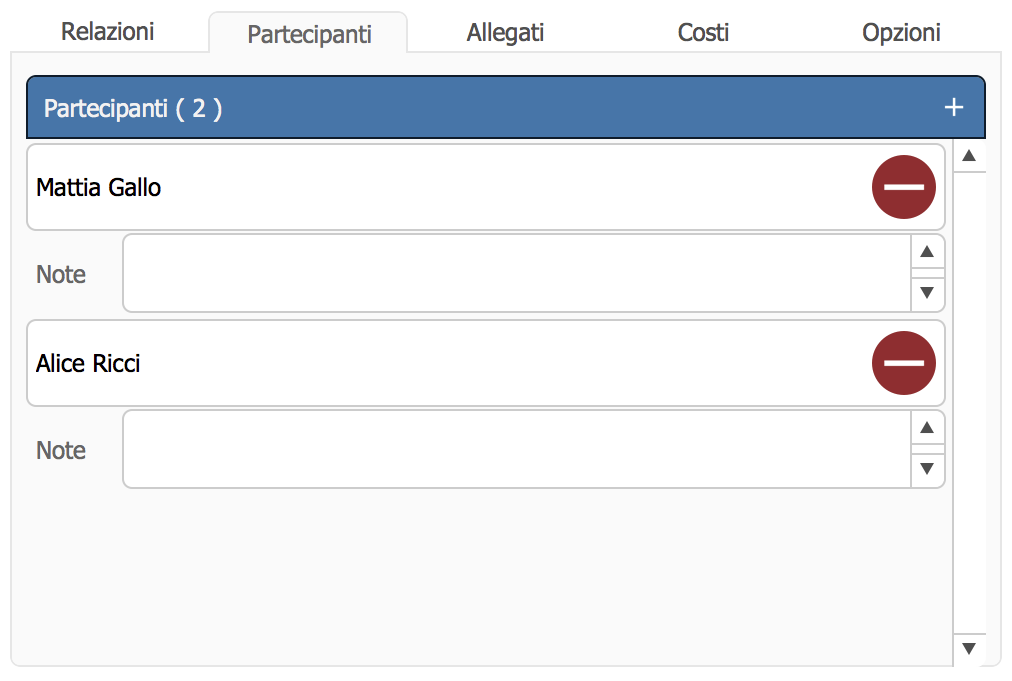This screenshot has height=681, width=1012.
Task: Select the Mattia Gallo participant row
Action: click(485, 187)
